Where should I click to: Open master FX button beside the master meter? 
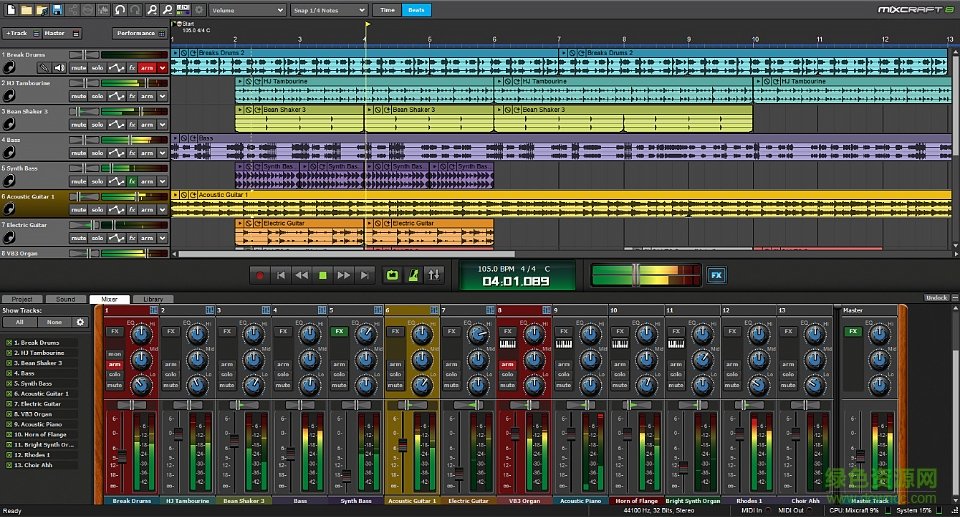tap(716, 275)
